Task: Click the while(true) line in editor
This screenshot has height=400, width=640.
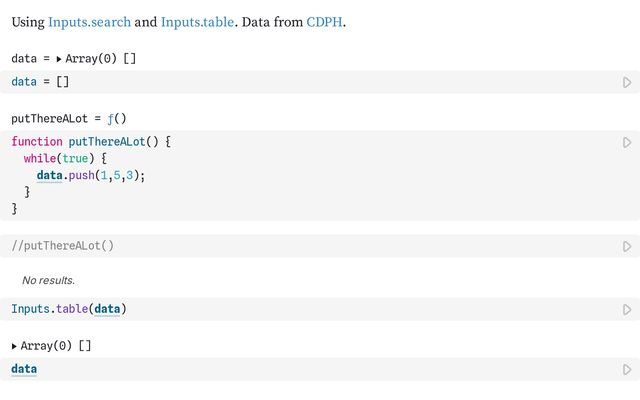Action: point(65,158)
